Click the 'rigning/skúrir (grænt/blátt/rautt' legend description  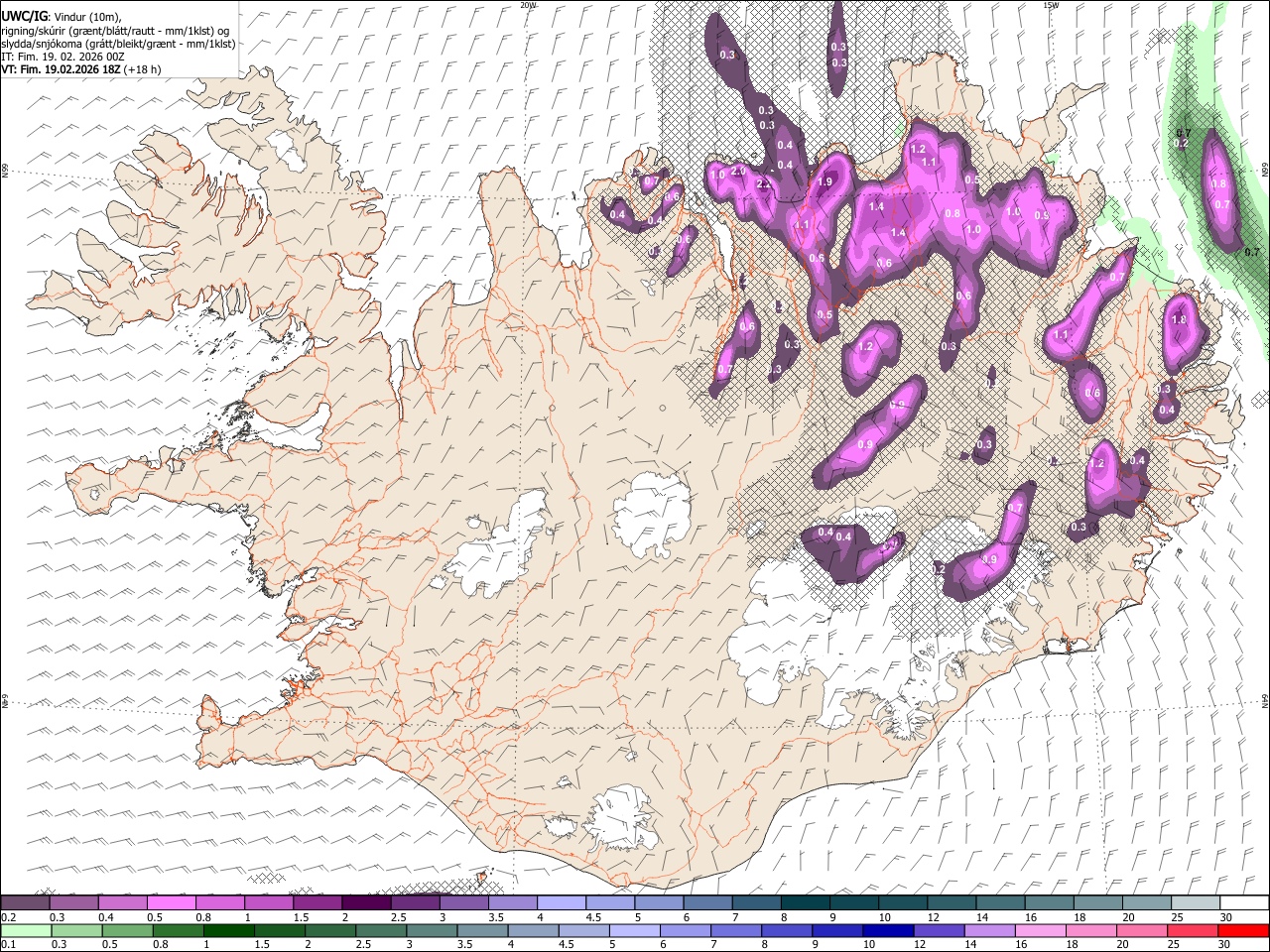tap(80, 30)
